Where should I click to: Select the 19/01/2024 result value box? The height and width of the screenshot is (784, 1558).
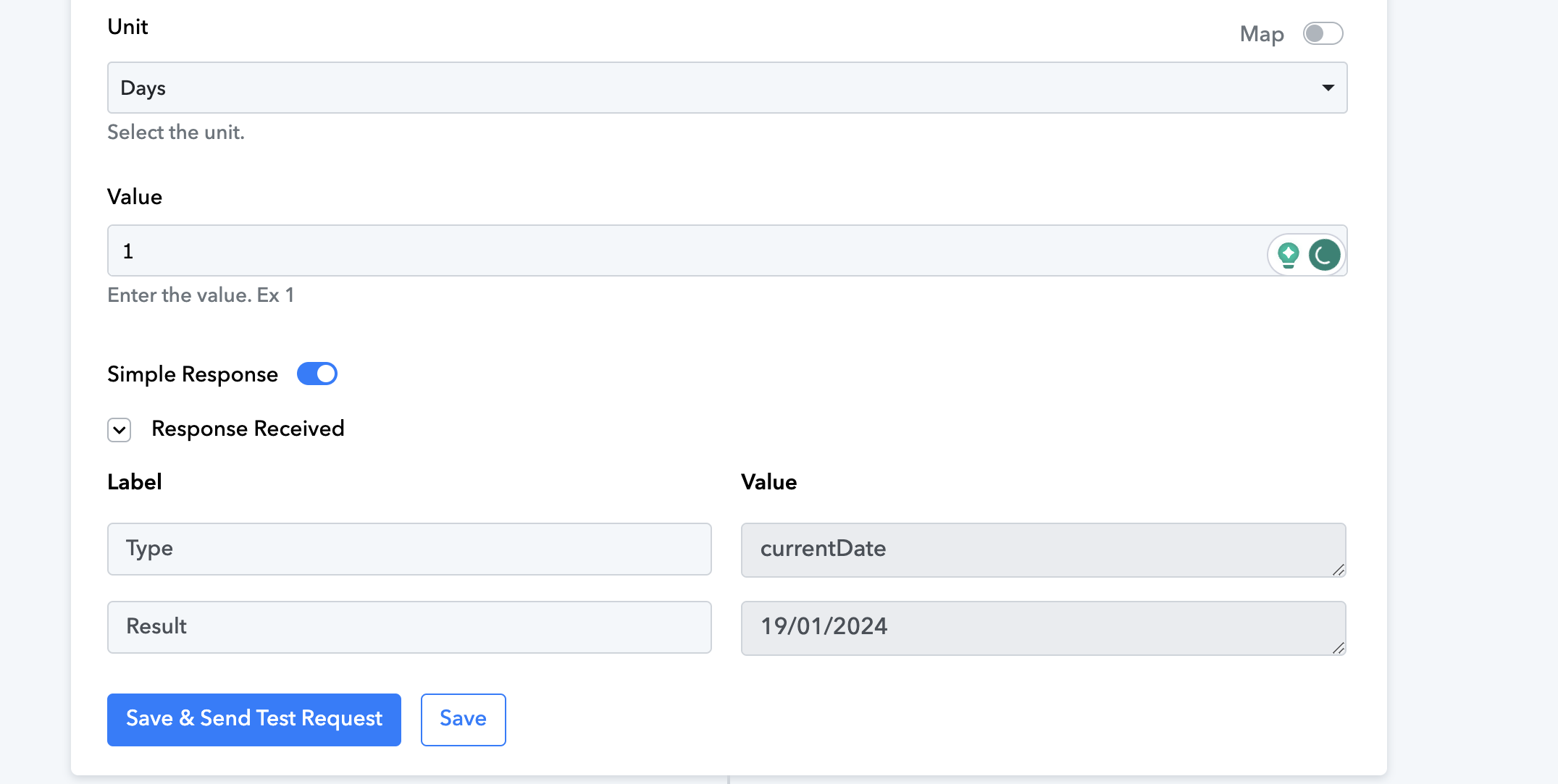click(x=1044, y=628)
